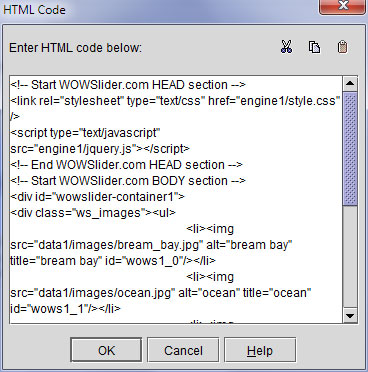The image size is (368, 372).
Task: Click the div class="ws_images" line
Action: click(x=93, y=213)
